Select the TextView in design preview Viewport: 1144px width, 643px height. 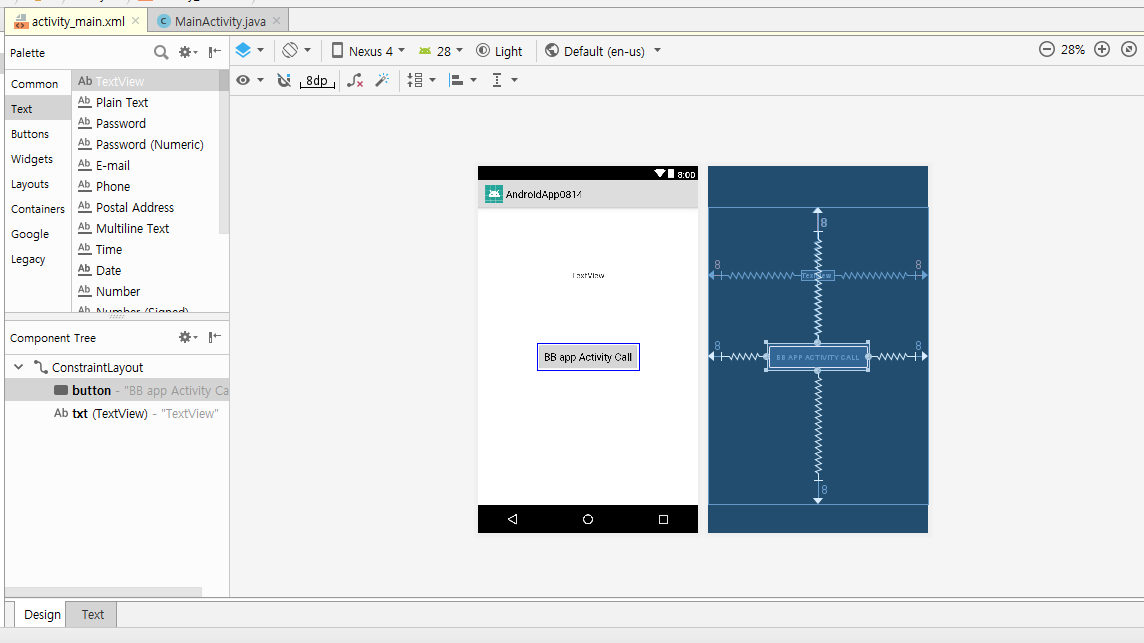tap(588, 275)
